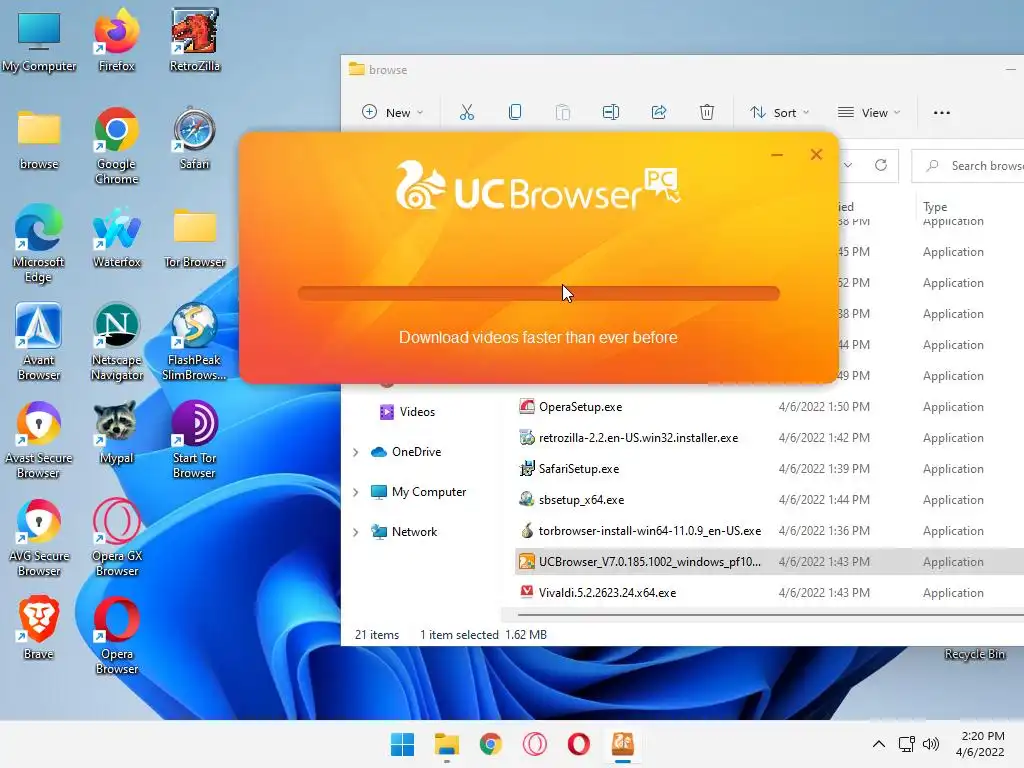Minimize the UC Browser installer window

777,155
